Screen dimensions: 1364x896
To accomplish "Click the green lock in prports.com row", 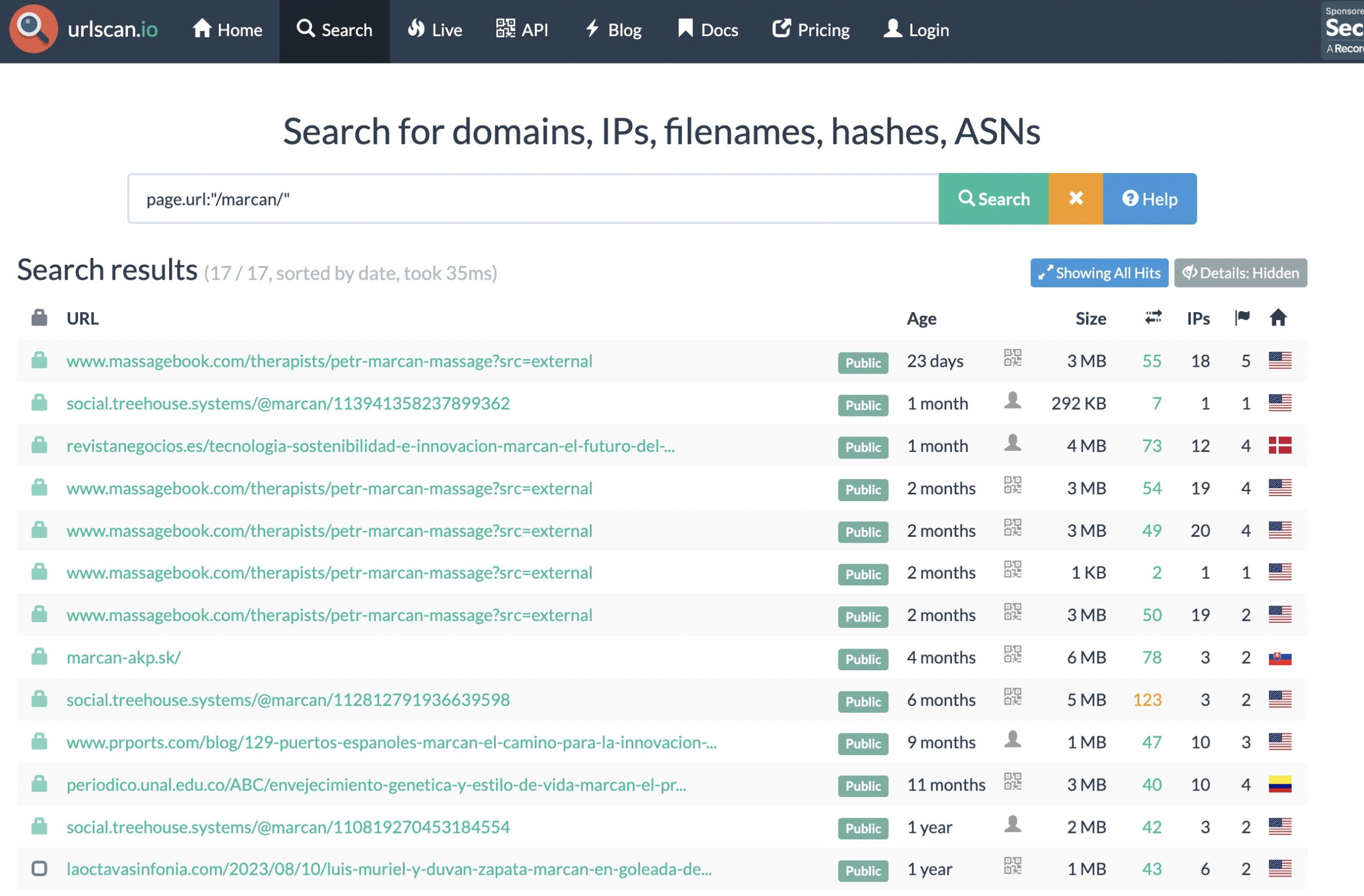I will [39, 742].
